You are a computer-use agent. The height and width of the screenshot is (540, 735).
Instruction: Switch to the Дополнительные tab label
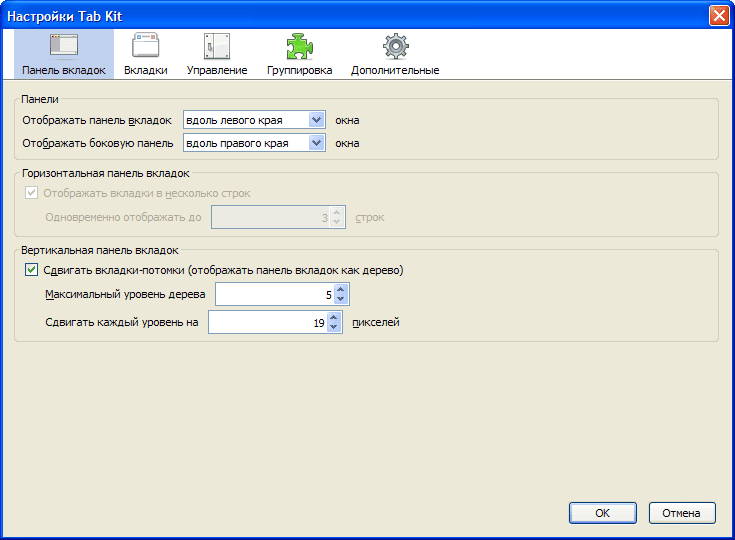tap(395, 70)
